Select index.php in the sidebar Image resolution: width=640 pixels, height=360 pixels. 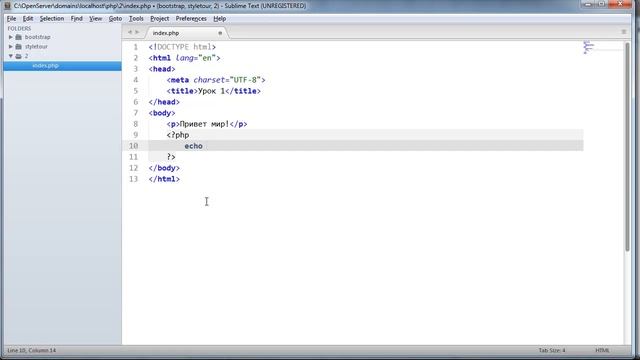tap(62, 66)
